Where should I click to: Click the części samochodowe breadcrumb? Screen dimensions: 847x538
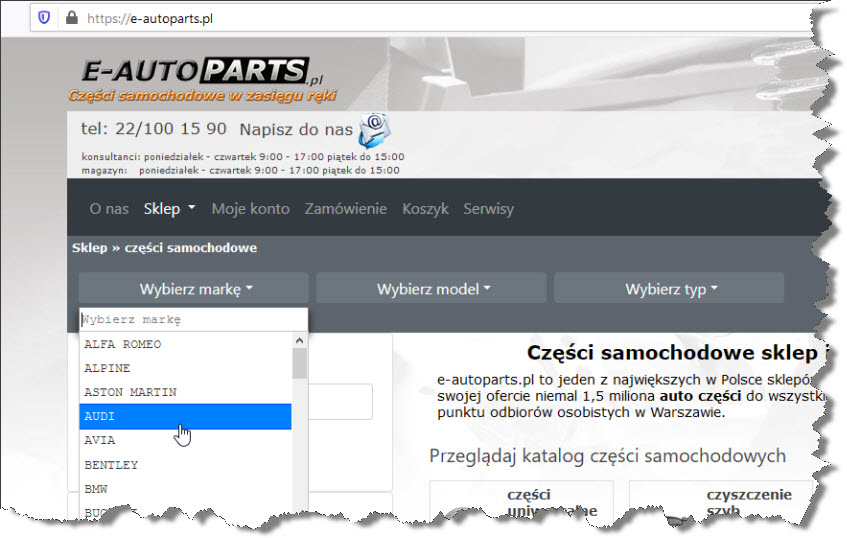pos(191,248)
